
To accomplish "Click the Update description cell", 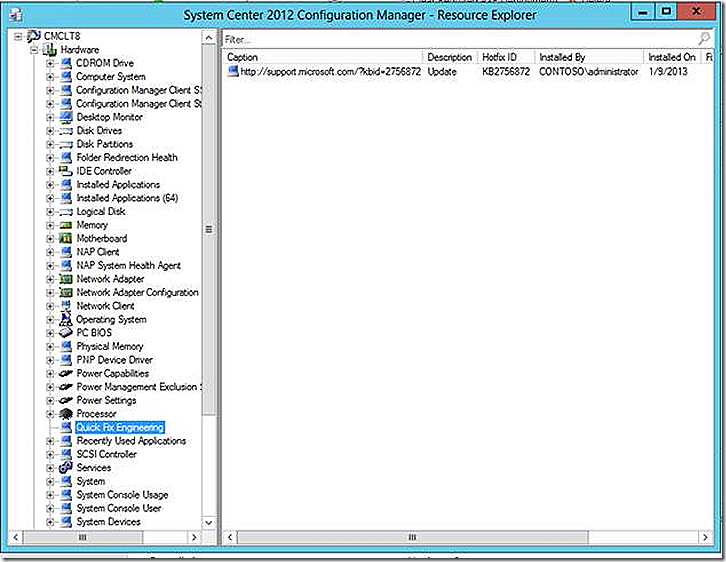I will click(x=442, y=72).
